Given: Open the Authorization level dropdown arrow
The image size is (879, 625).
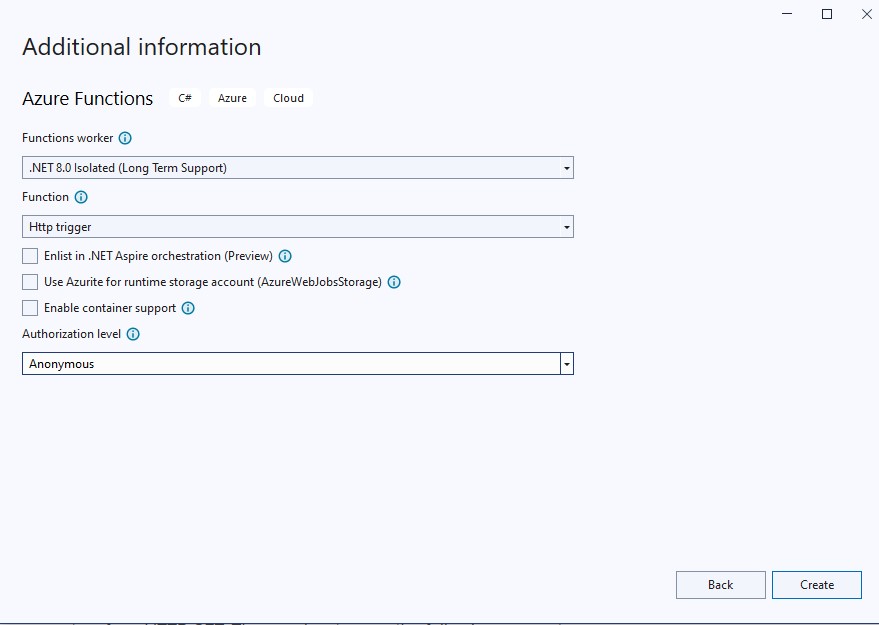Looking at the screenshot, I should point(567,364).
